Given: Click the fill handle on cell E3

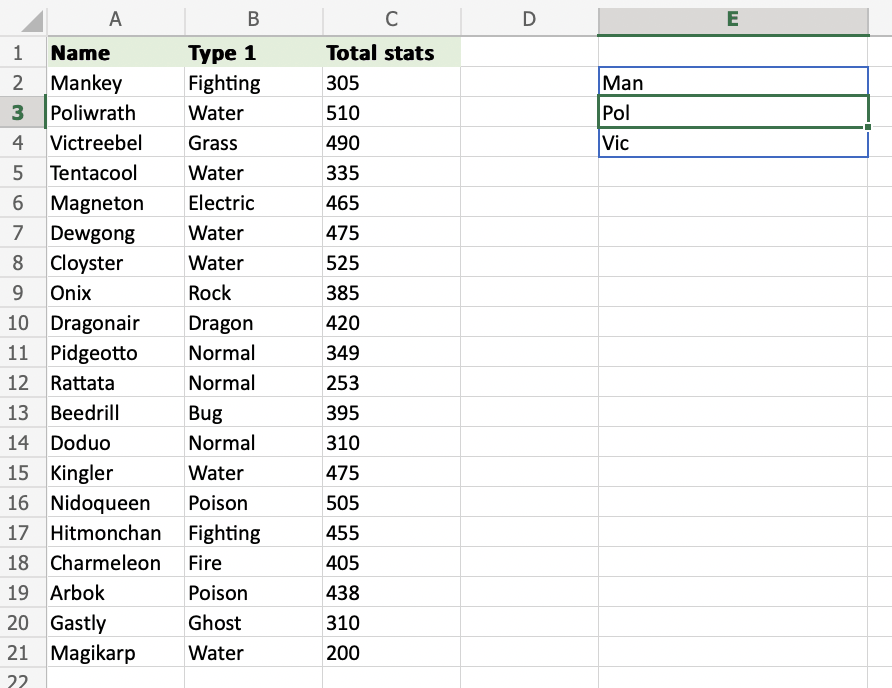Looking at the screenshot, I should 867,127.
